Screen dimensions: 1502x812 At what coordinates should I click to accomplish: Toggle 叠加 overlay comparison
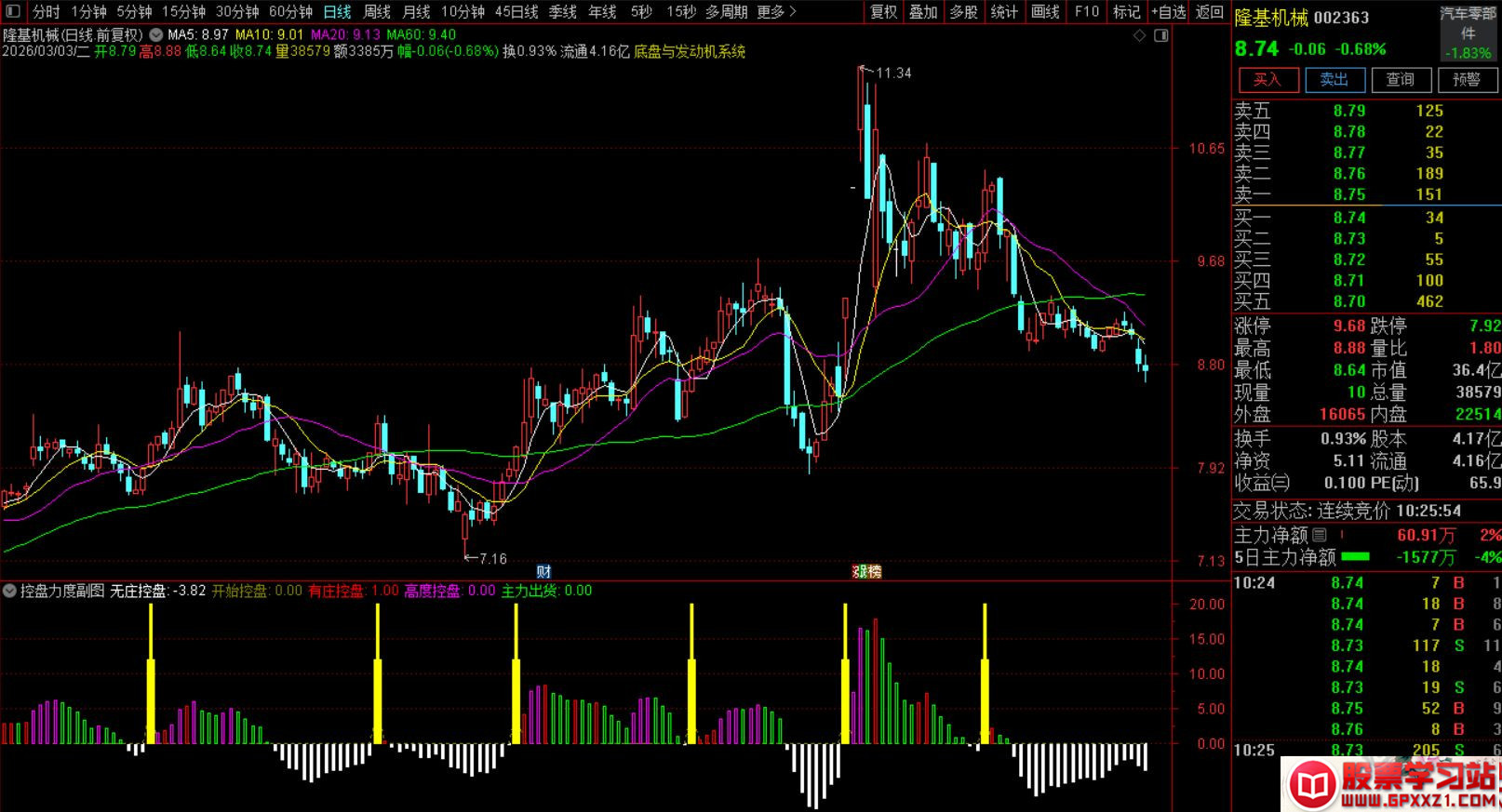pos(923,11)
